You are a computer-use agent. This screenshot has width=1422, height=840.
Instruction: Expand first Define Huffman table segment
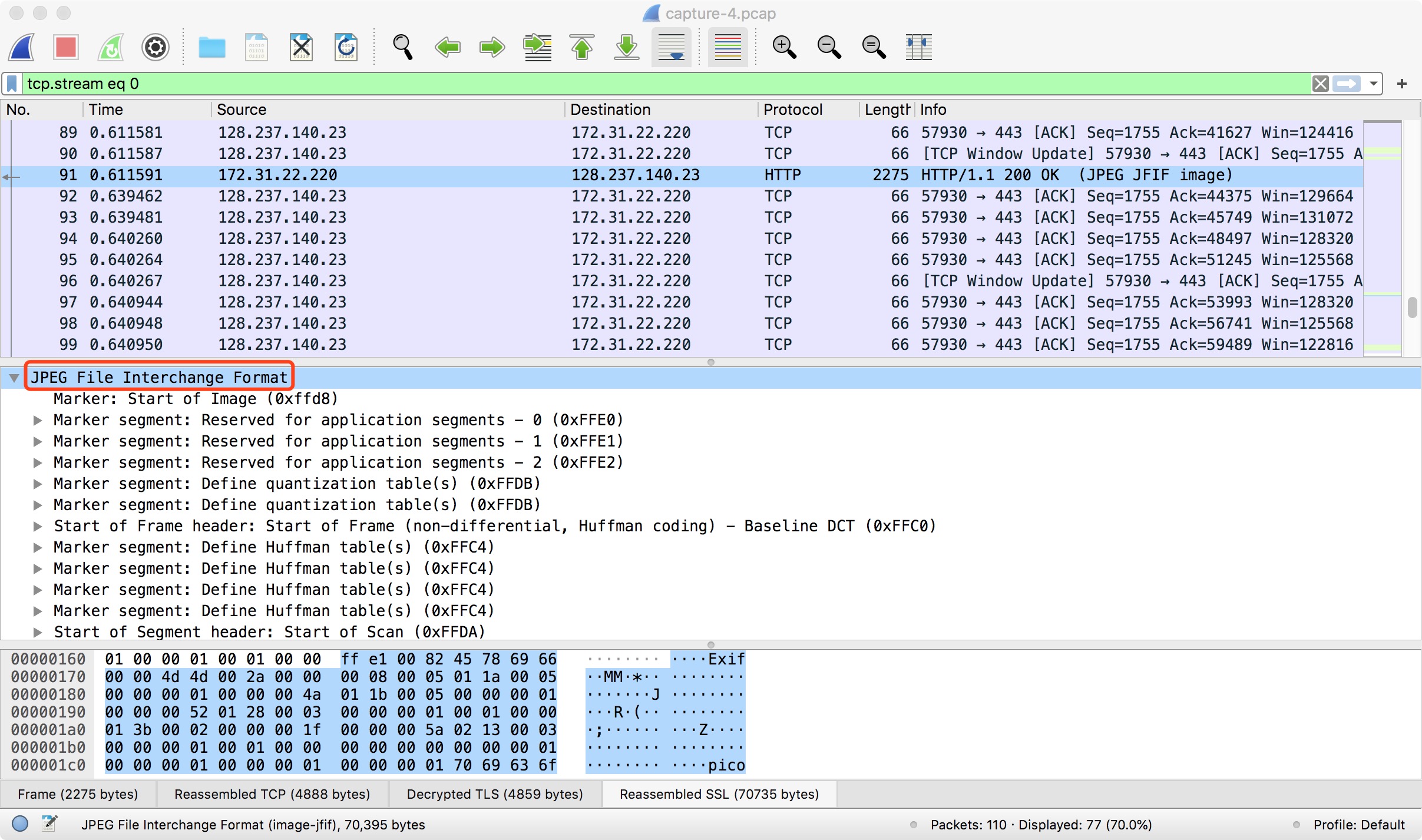click(38, 547)
